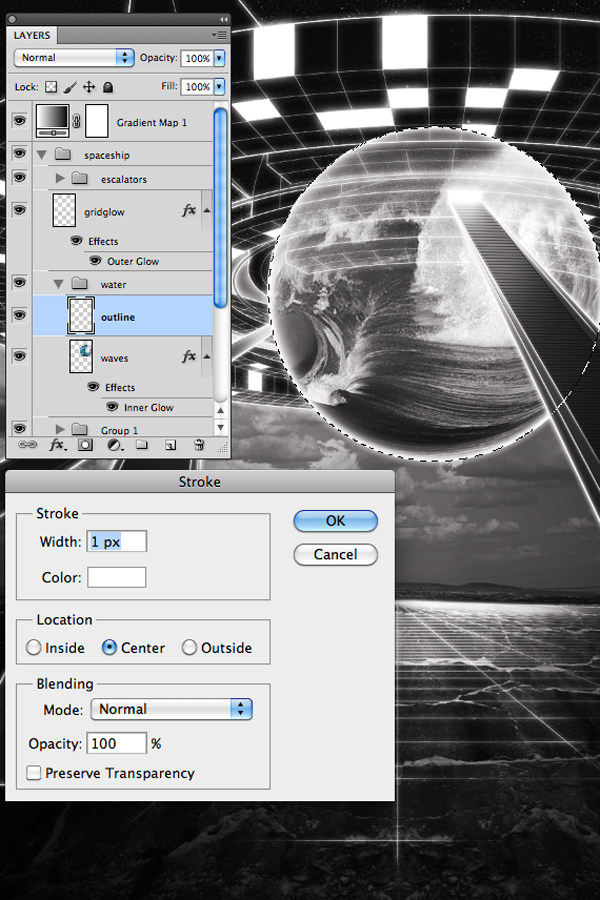Click the waves layer fx icon
The image size is (600, 900).
tap(188, 356)
